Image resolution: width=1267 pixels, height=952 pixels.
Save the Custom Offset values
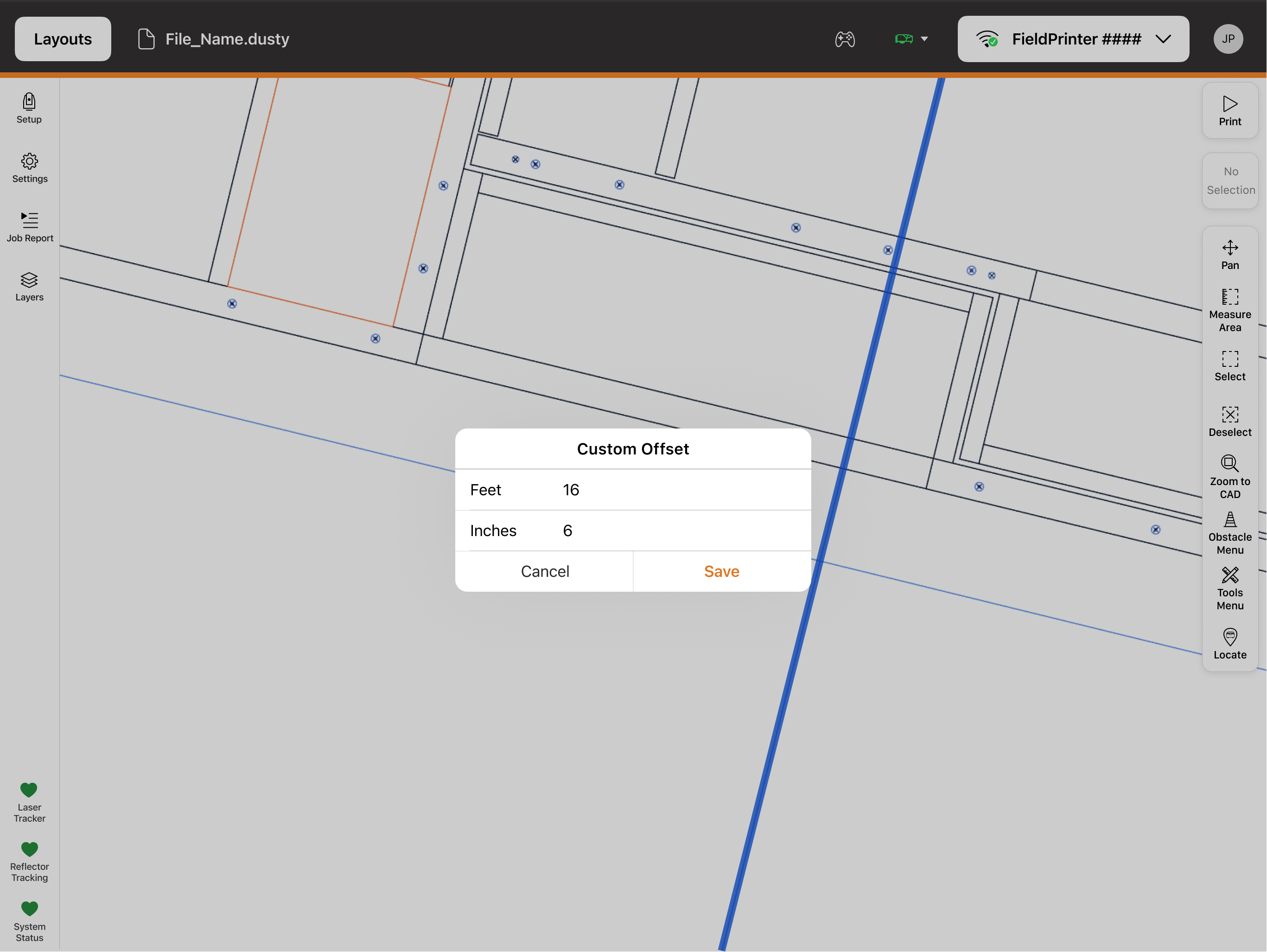722,571
